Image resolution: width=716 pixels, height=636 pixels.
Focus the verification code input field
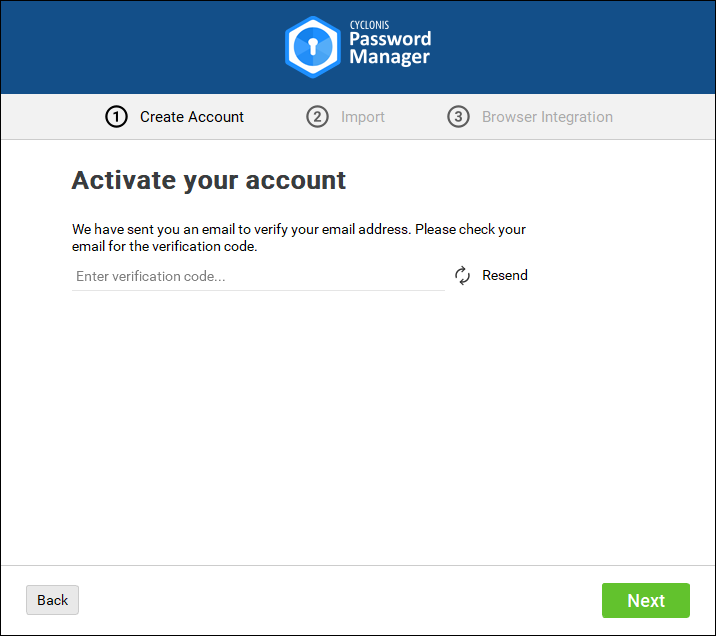(x=258, y=276)
